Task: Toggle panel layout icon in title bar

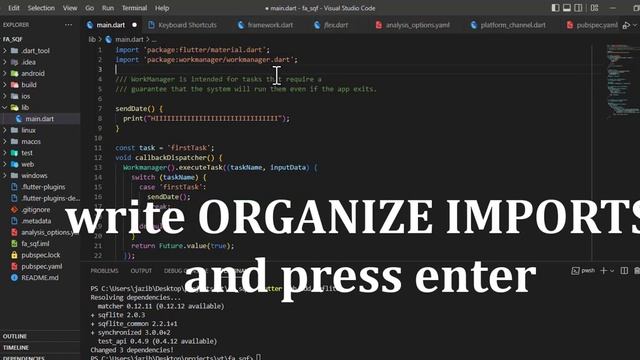Action: (567, 8)
